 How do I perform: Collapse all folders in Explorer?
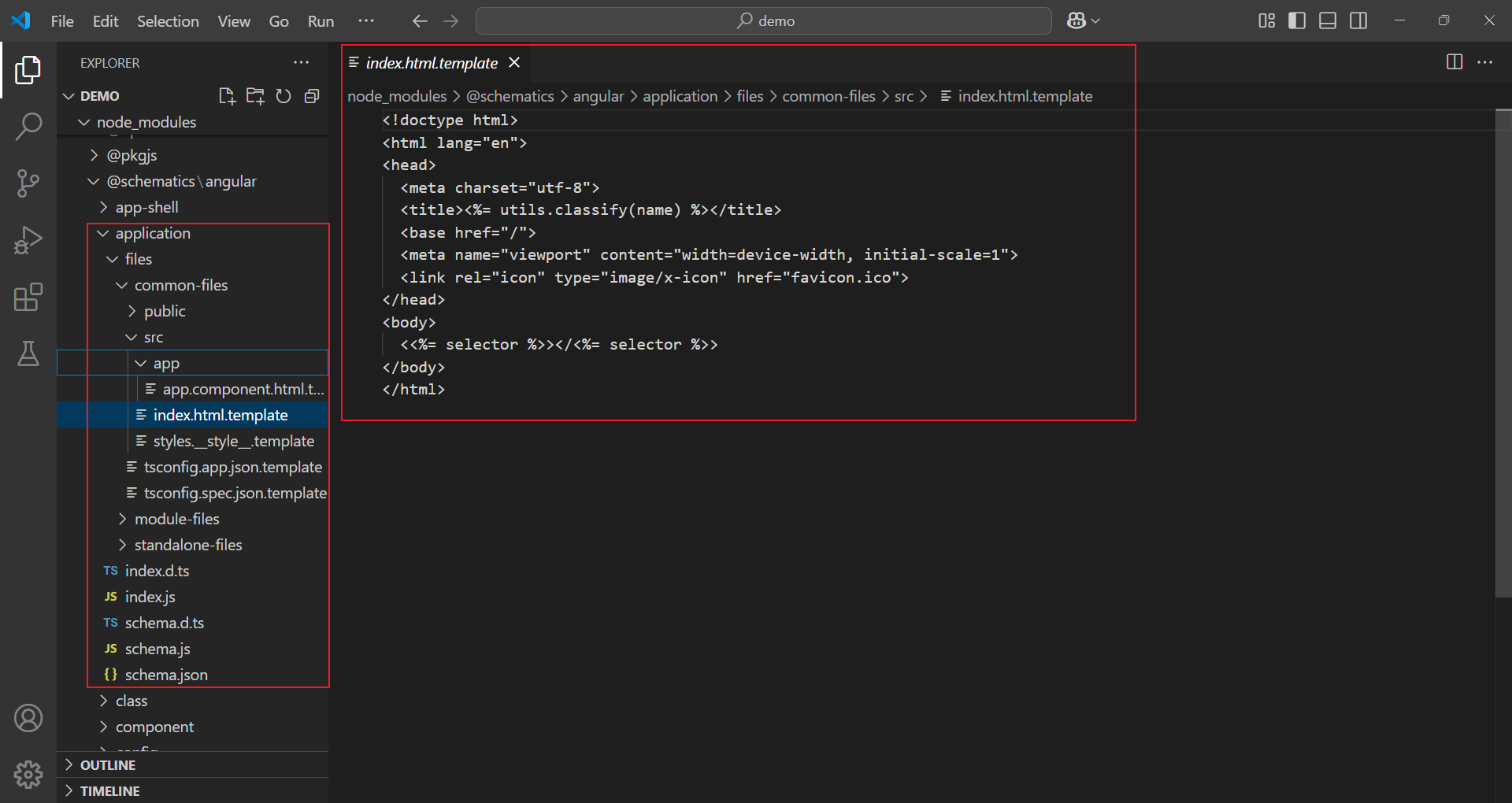pyautogui.click(x=312, y=96)
